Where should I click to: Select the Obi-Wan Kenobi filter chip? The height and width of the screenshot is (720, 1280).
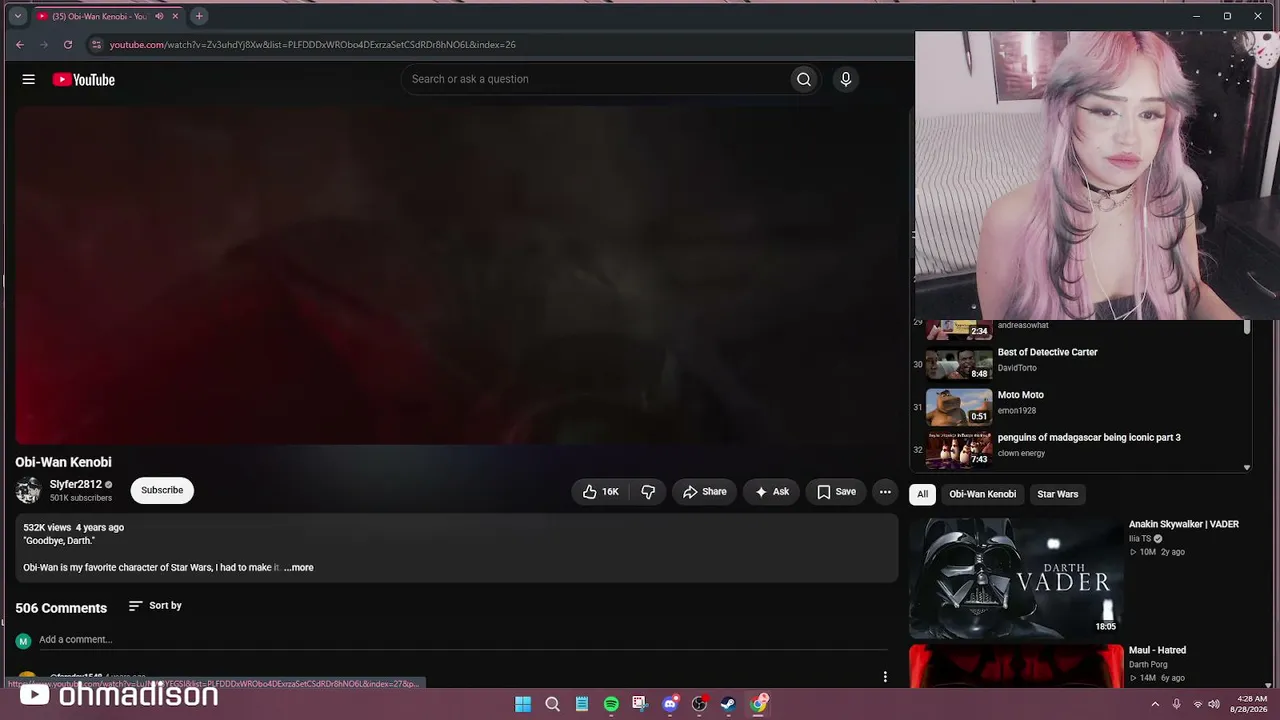point(982,494)
